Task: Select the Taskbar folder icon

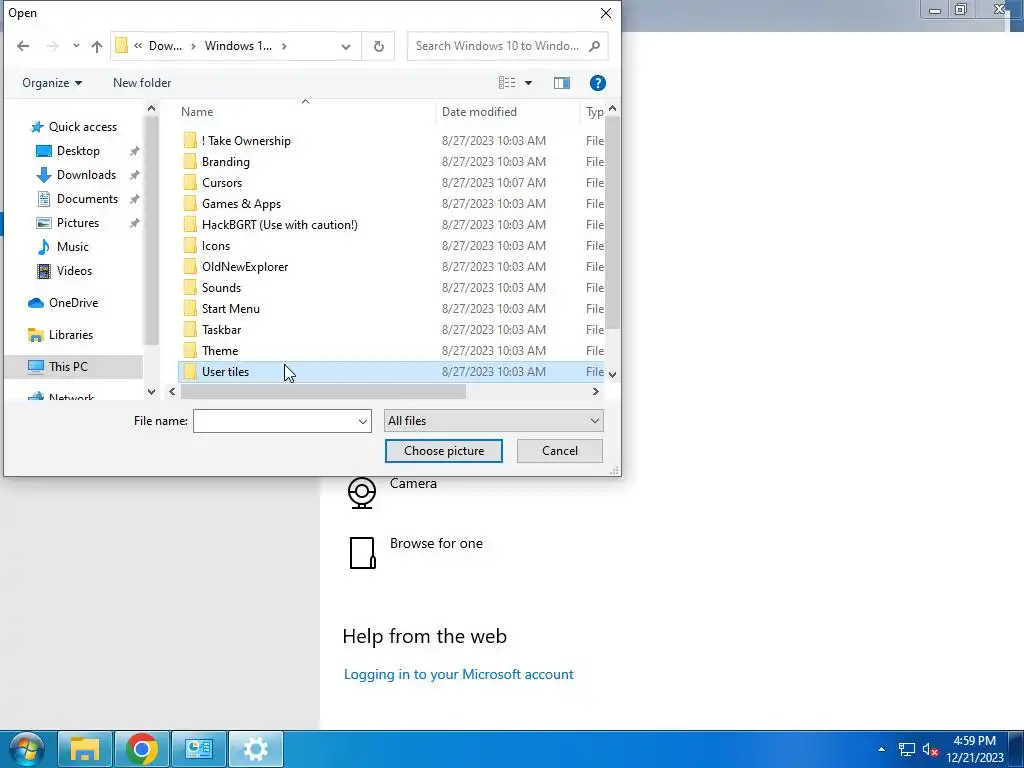Action: click(x=190, y=330)
